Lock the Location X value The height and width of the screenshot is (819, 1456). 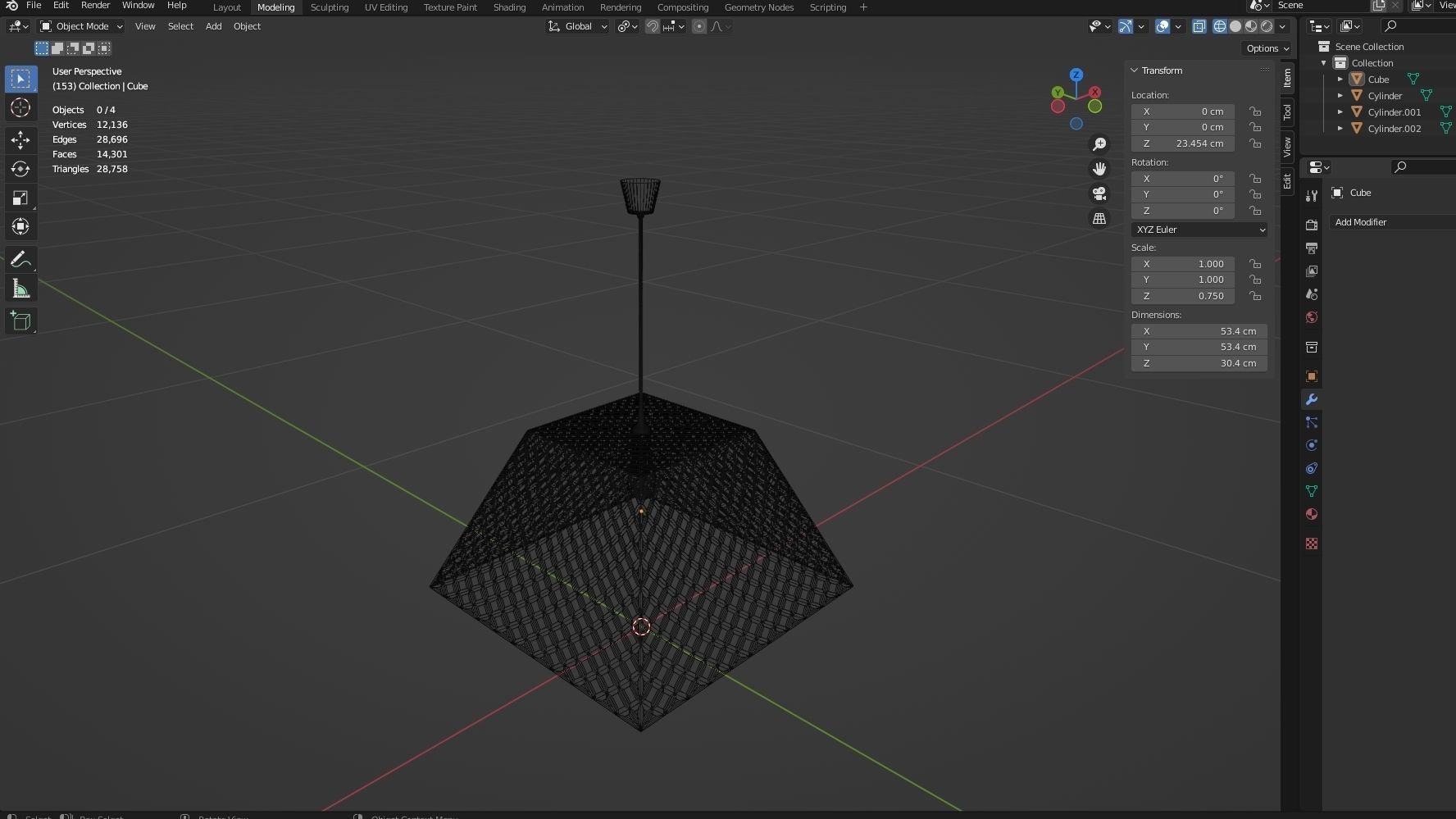tap(1255, 111)
